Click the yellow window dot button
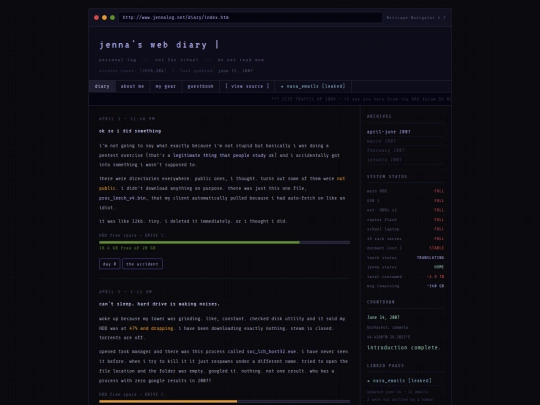This screenshot has height=405, width=540. click(x=104, y=18)
